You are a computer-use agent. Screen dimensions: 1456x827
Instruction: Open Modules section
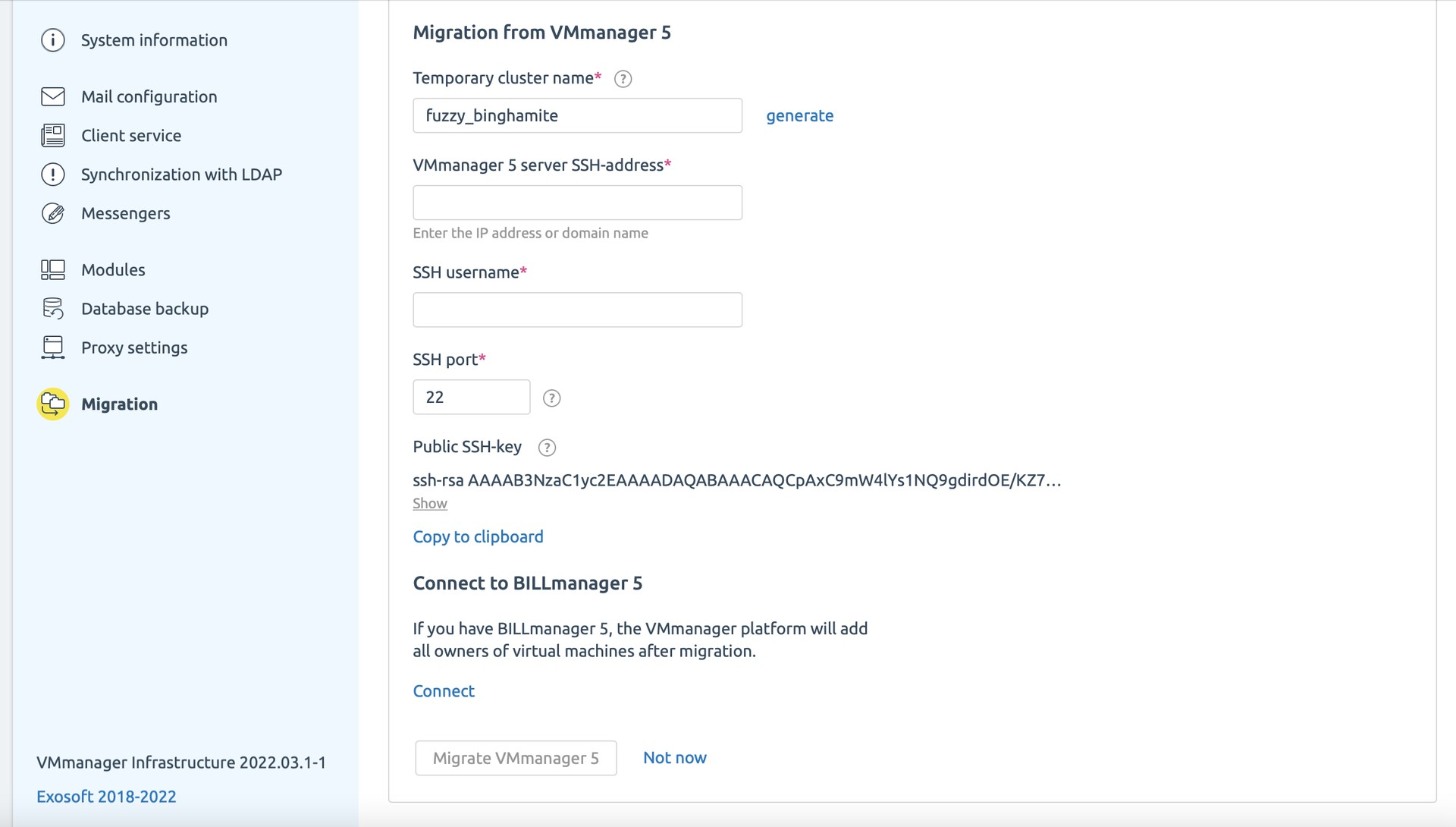point(113,270)
